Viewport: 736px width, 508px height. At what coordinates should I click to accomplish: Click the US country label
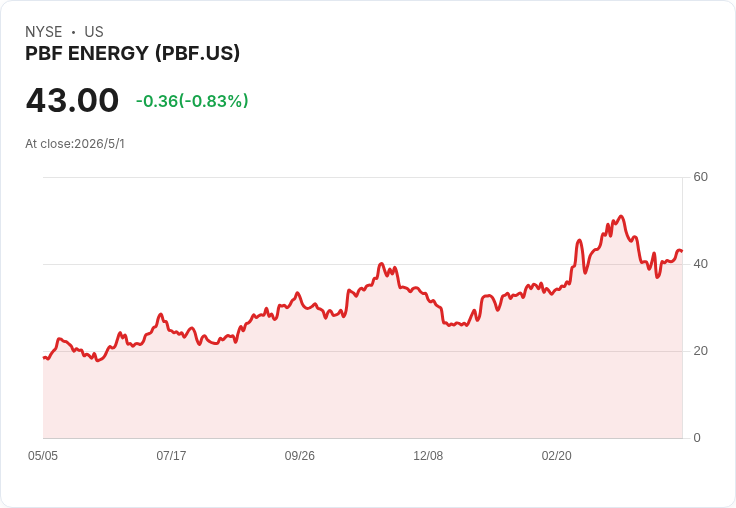[94, 32]
